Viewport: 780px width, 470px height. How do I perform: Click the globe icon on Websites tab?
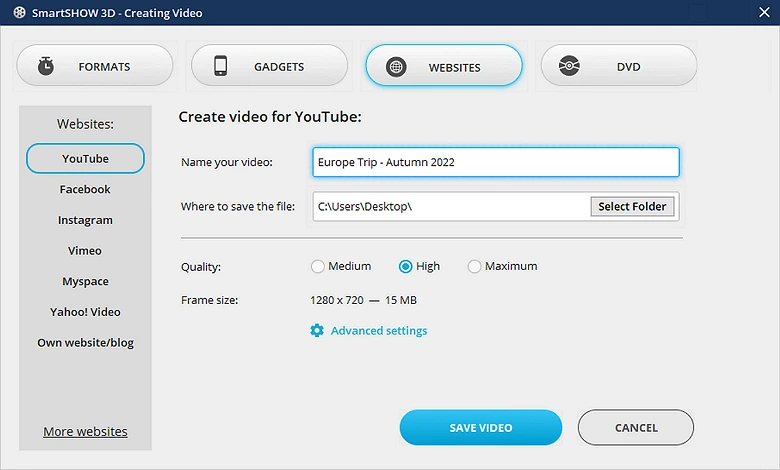[396, 67]
